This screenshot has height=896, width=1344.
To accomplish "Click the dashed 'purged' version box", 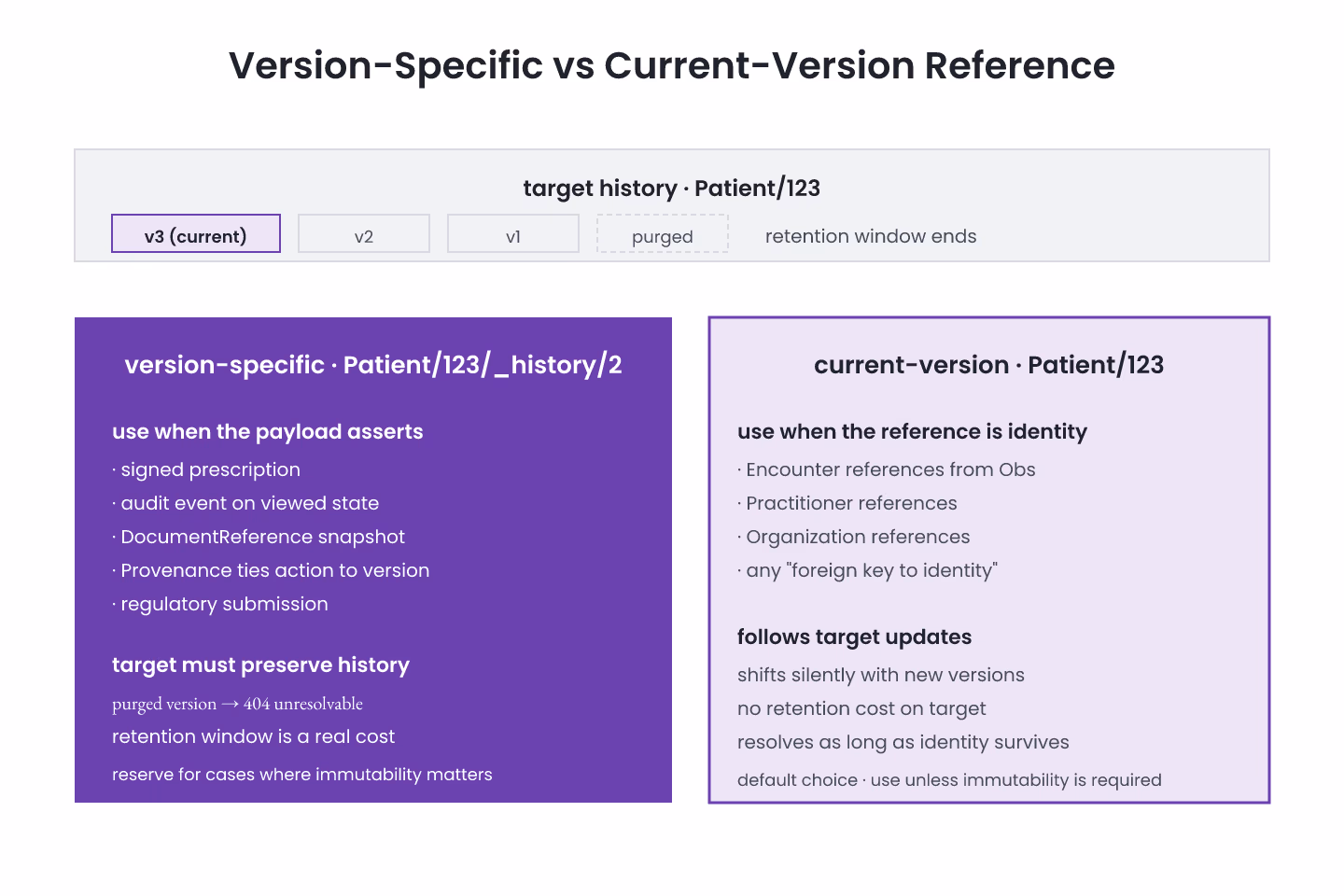I will tap(663, 233).
